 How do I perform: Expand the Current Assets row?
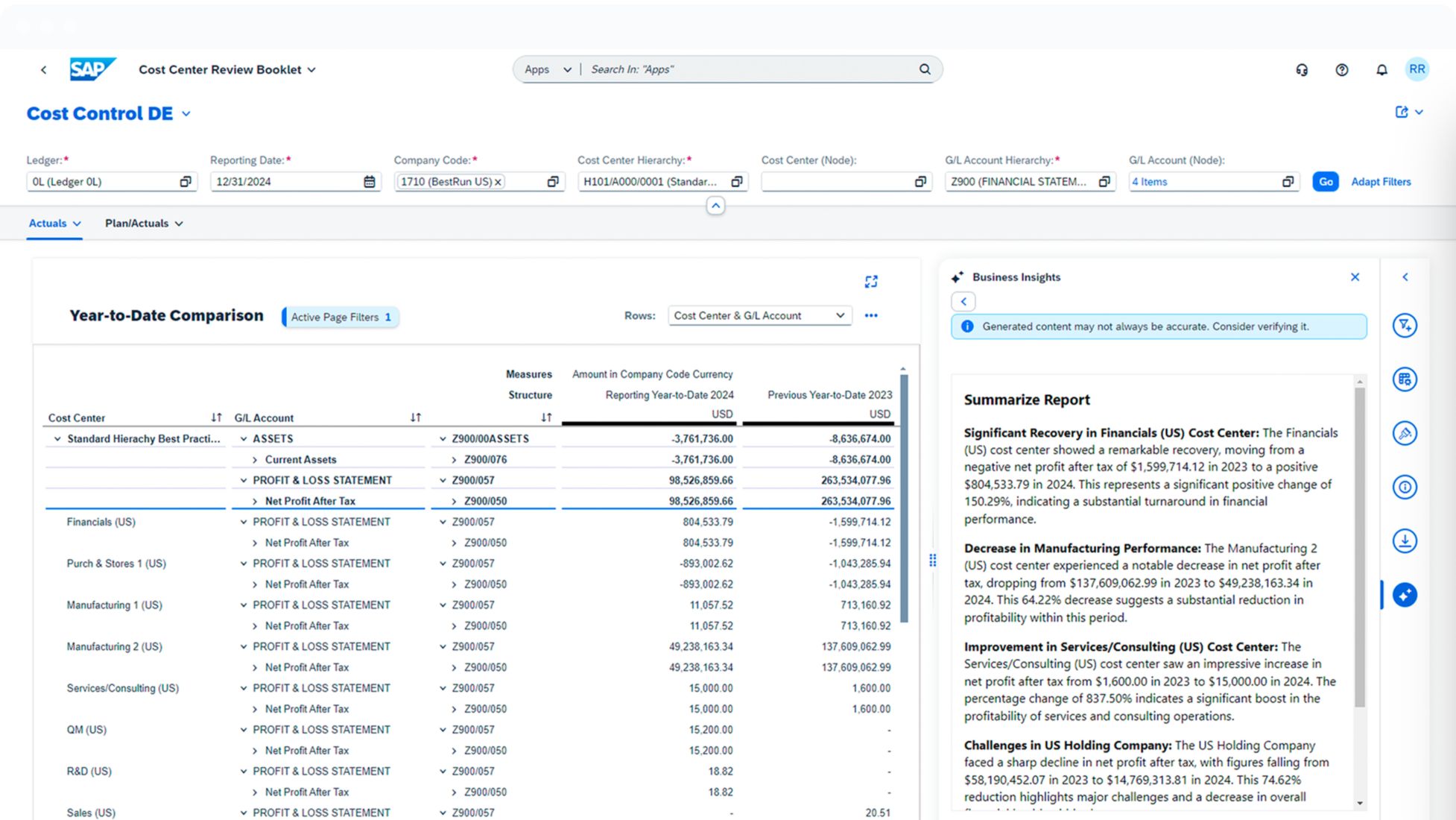click(256, 460)
